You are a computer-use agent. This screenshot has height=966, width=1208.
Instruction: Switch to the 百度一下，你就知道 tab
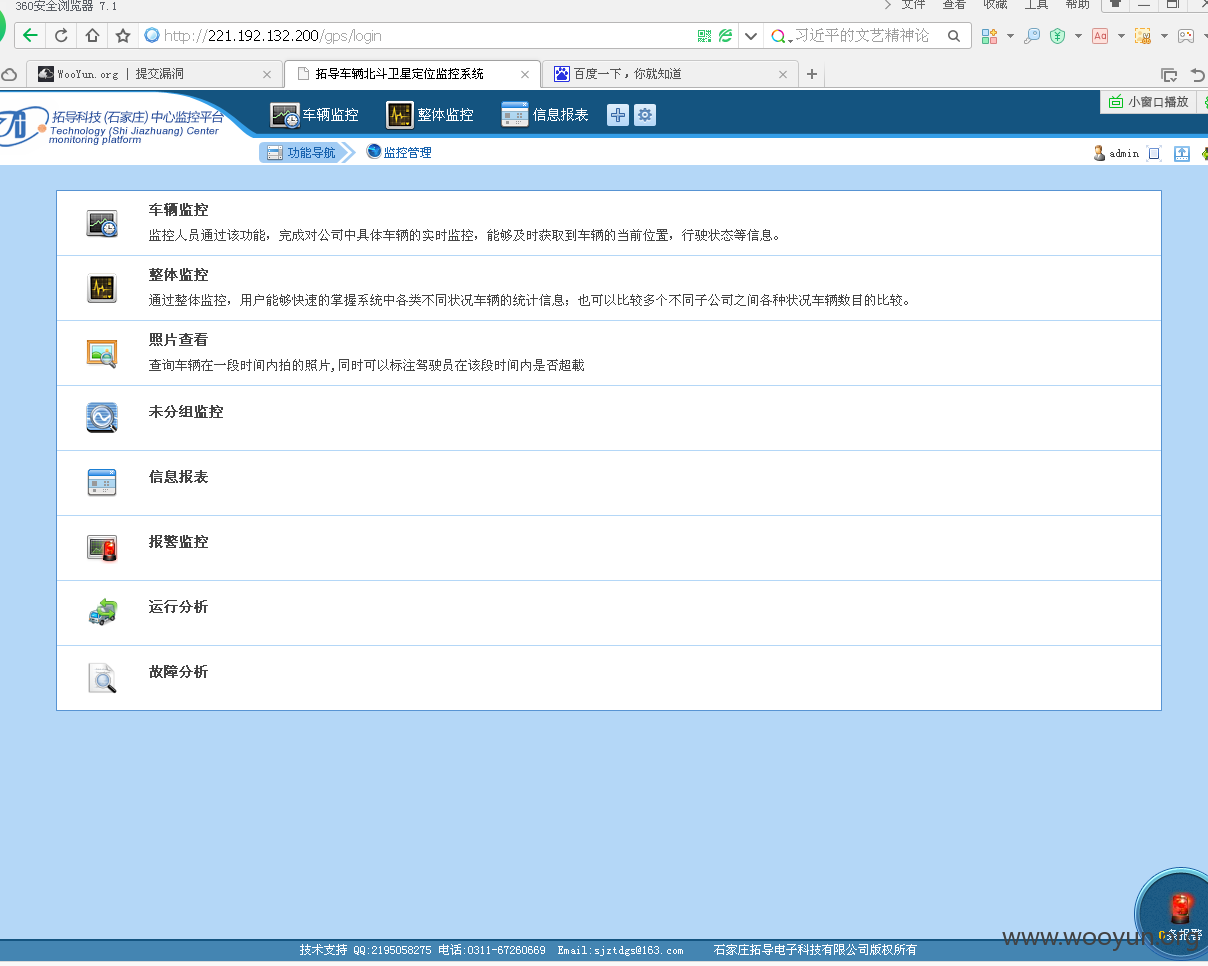[x=671, y=74]
